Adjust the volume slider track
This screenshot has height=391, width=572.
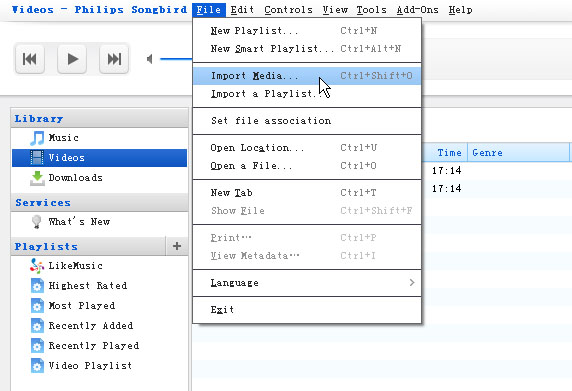pos(176,59)
